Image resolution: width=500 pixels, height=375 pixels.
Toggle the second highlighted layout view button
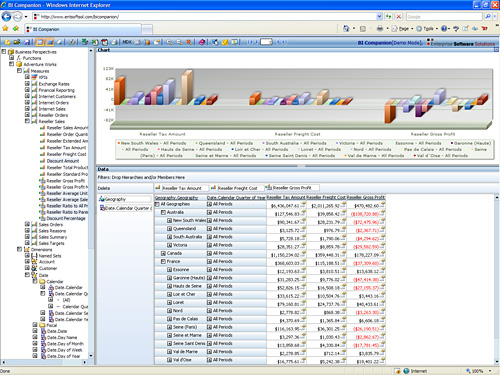[x=50, y=42]
